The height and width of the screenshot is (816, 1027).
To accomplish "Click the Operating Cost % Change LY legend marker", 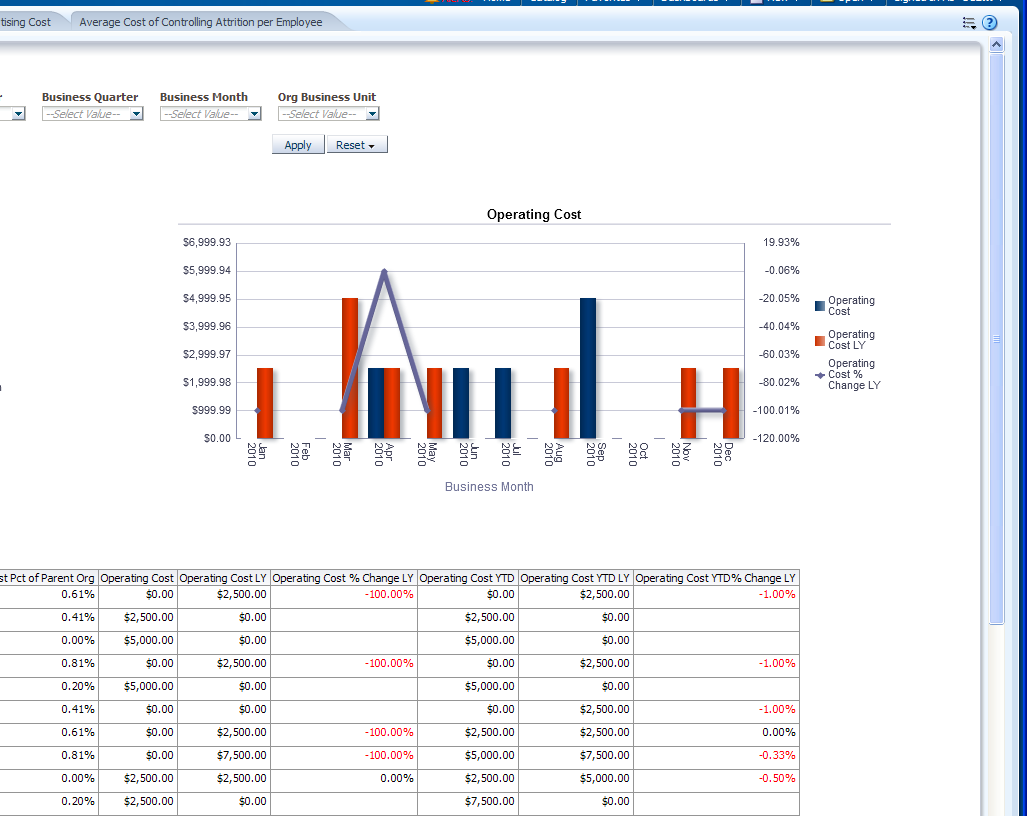I will tap(820, 375).
